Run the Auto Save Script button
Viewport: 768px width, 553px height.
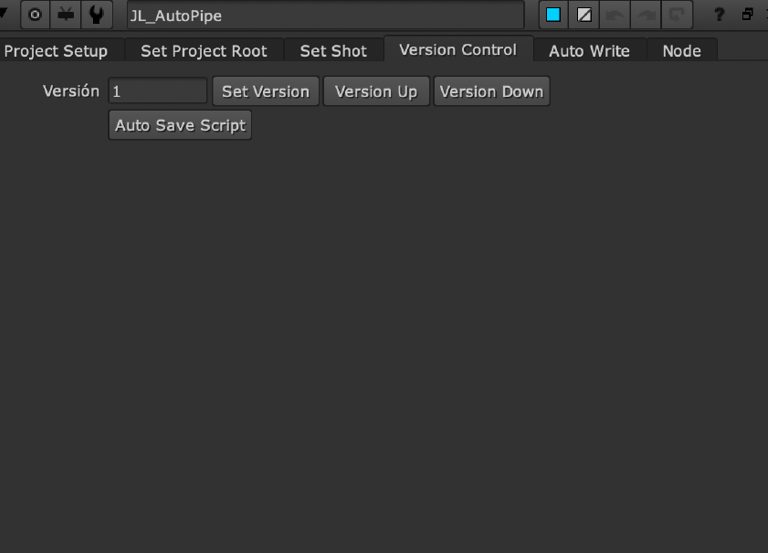pos(180,125)
